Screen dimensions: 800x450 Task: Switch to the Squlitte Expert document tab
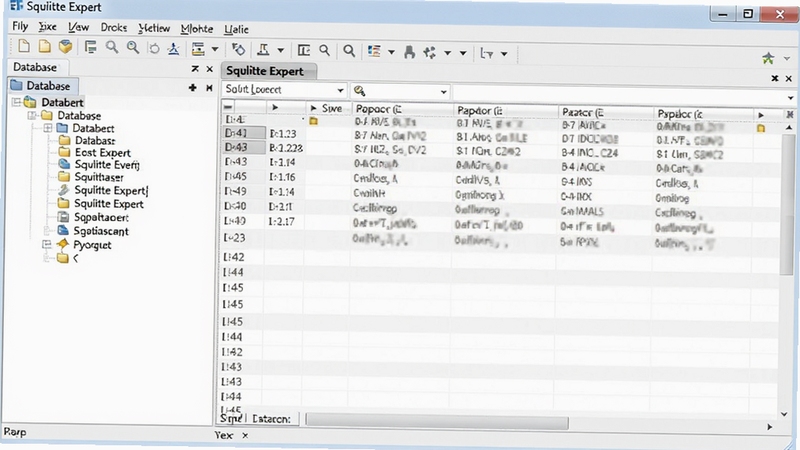pos(268,71)
